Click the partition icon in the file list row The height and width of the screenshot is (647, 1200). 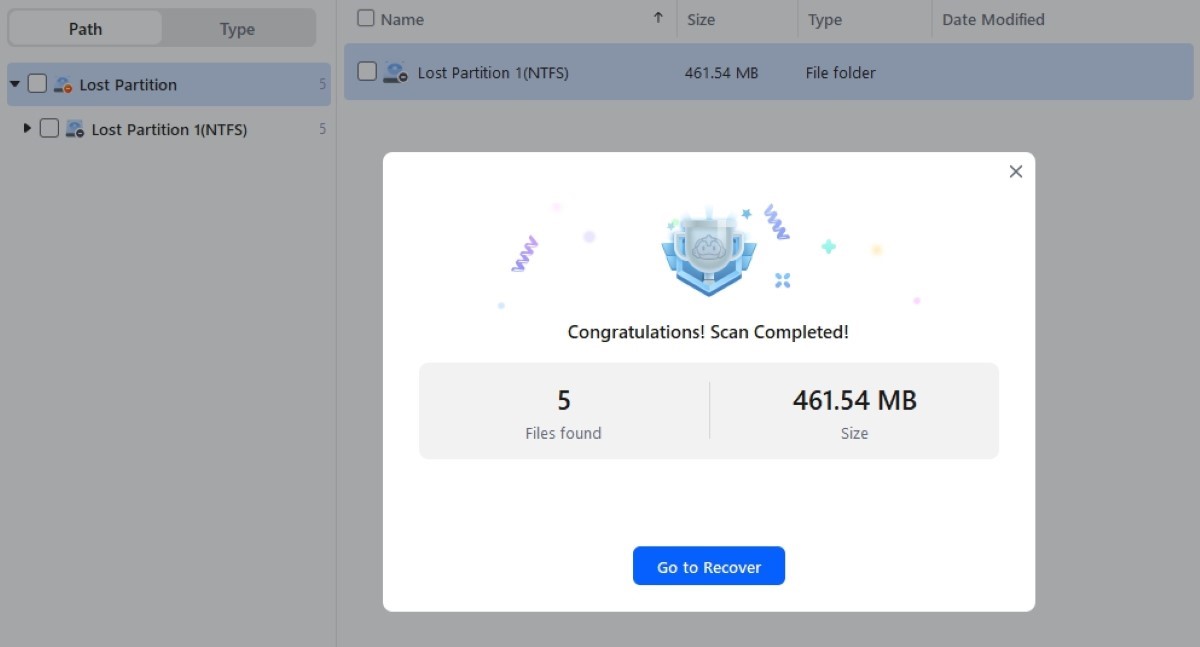point(396,72)
